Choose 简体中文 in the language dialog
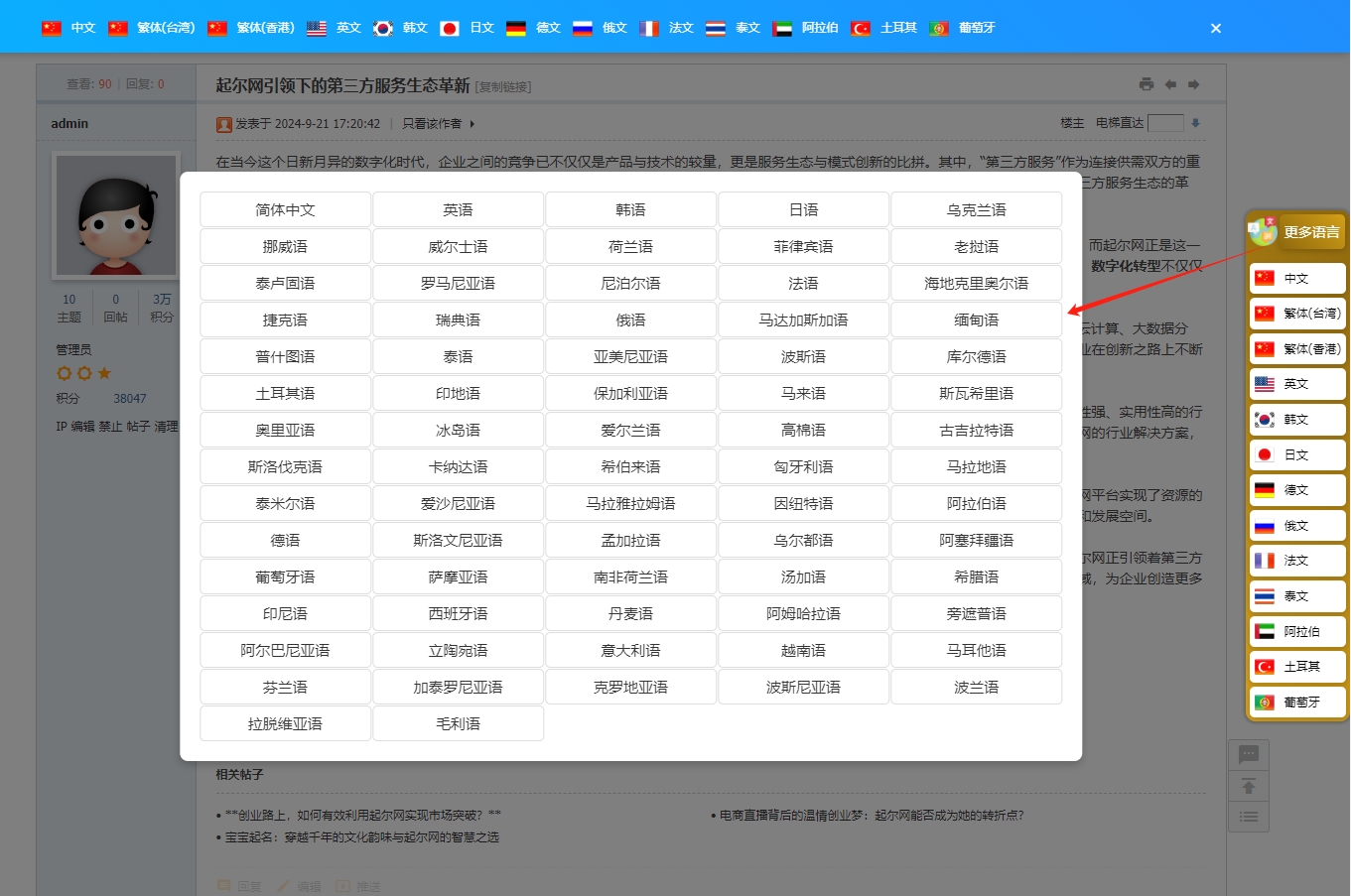 [286, 209]
